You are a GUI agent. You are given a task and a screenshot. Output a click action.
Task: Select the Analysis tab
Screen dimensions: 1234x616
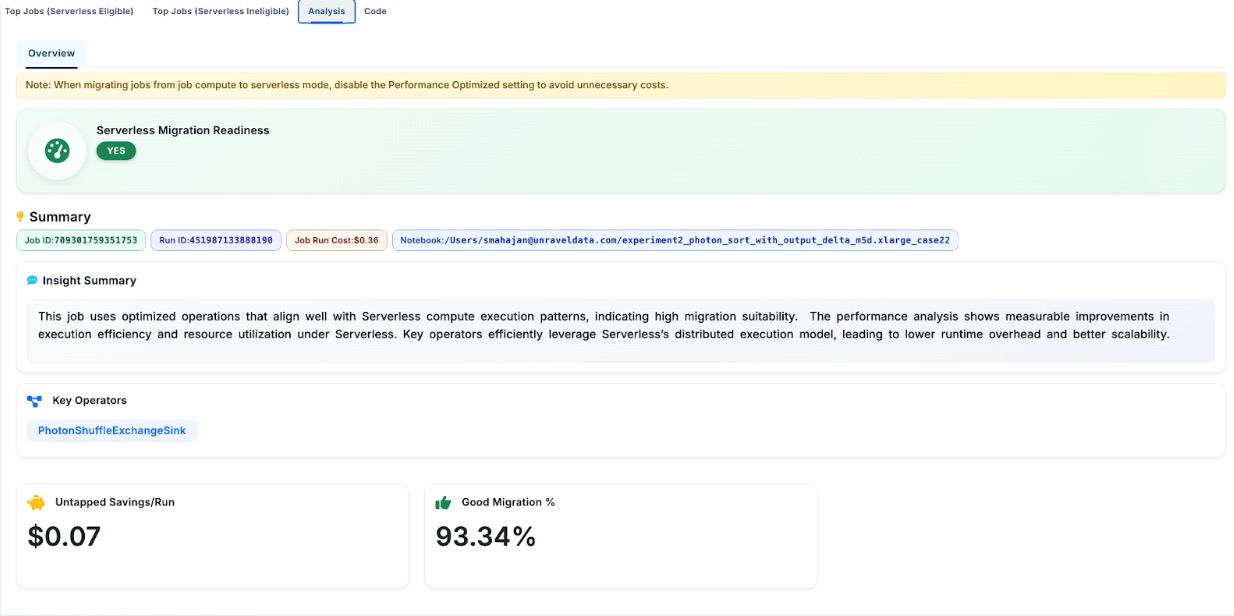tap(326, 12)
